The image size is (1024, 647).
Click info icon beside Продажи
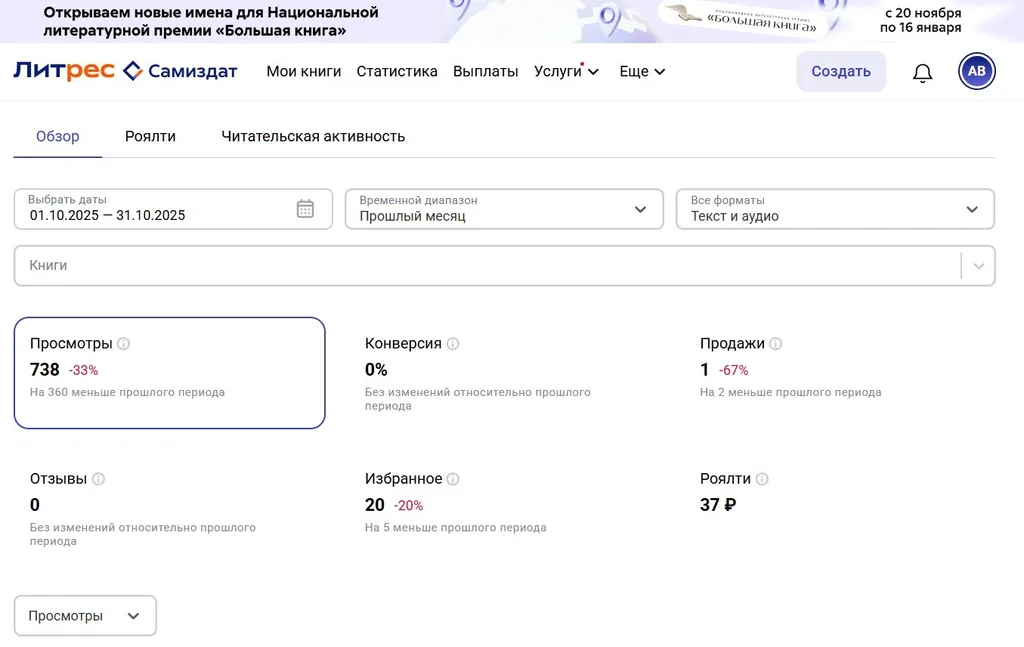click(x=776, y=344)
